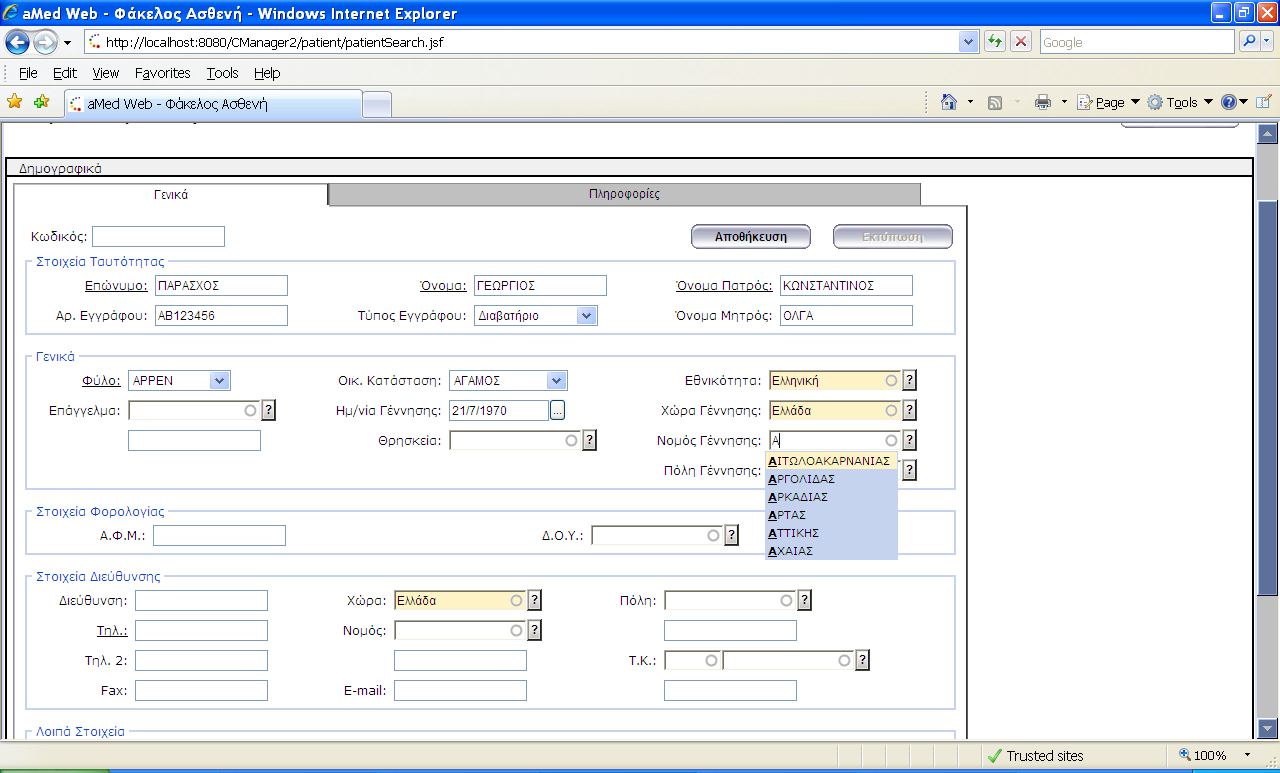Viewport: 1280px width, 773px height.
Task: Click the browser Back arrow button
Action: coord(18,42)
